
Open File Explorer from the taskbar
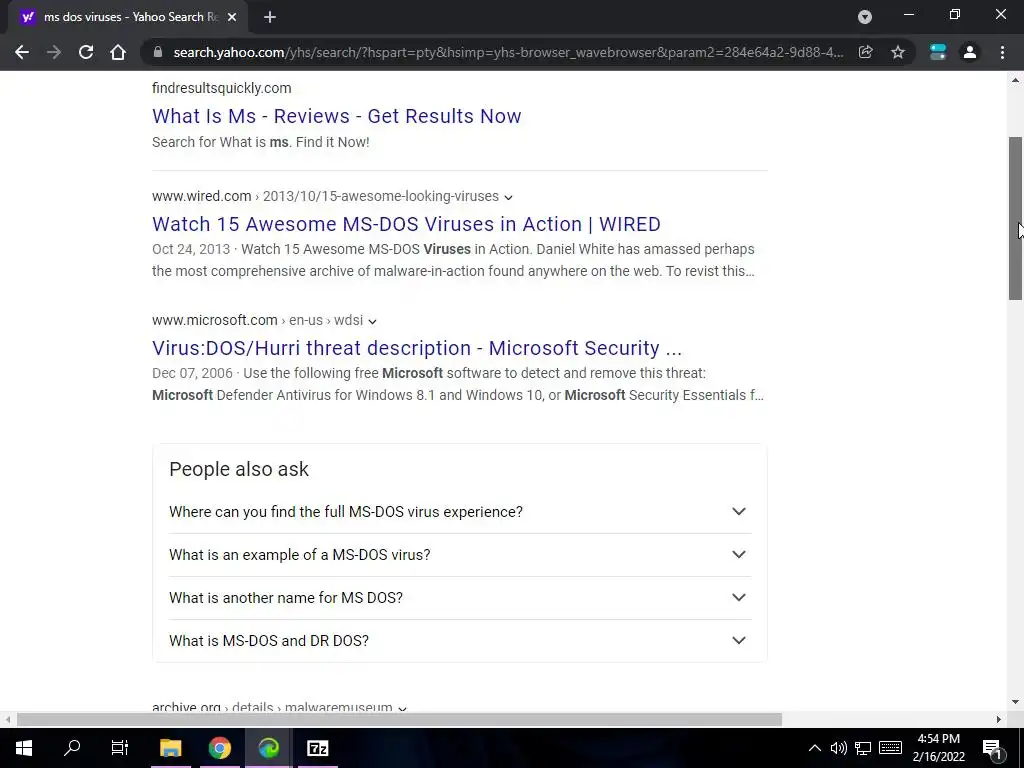coord(170,748)
